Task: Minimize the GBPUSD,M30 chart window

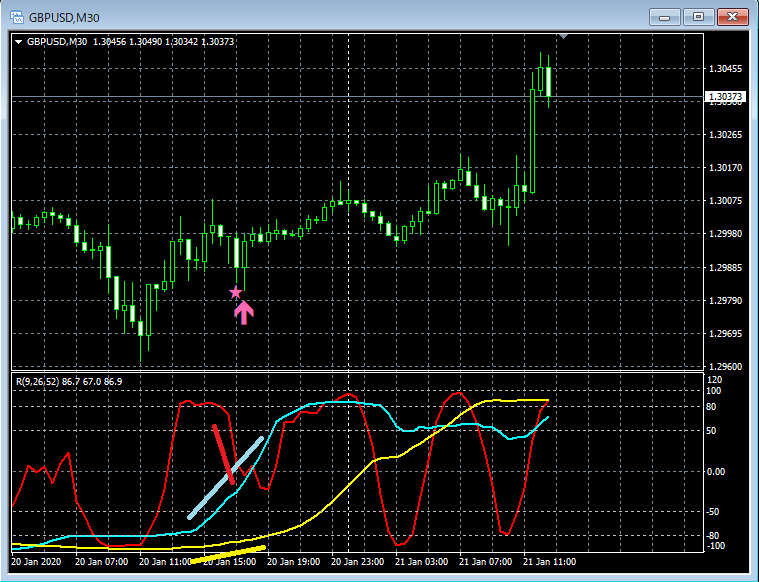Action: 665,17
